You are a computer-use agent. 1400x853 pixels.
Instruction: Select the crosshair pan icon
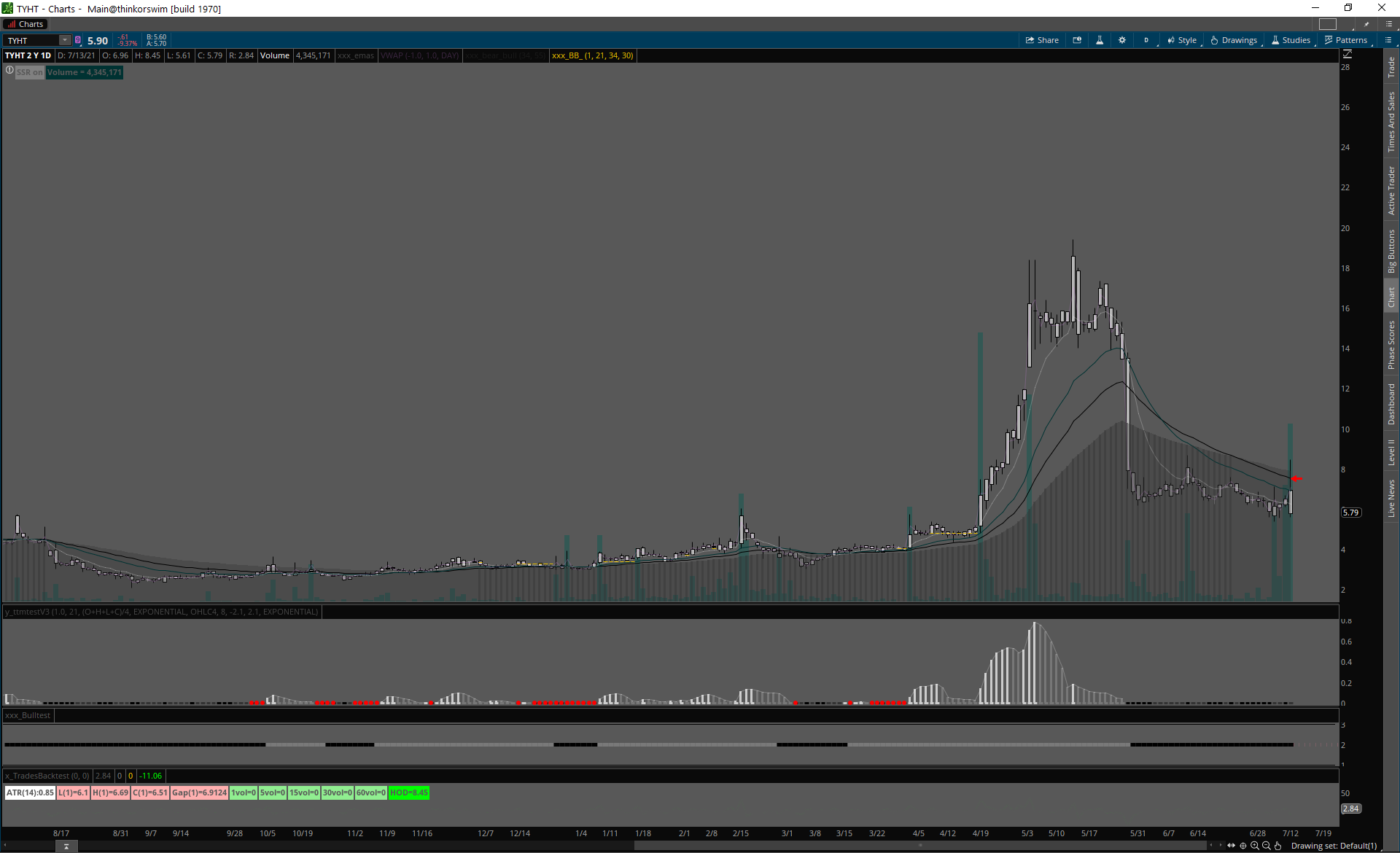(x=1243, y=846)
